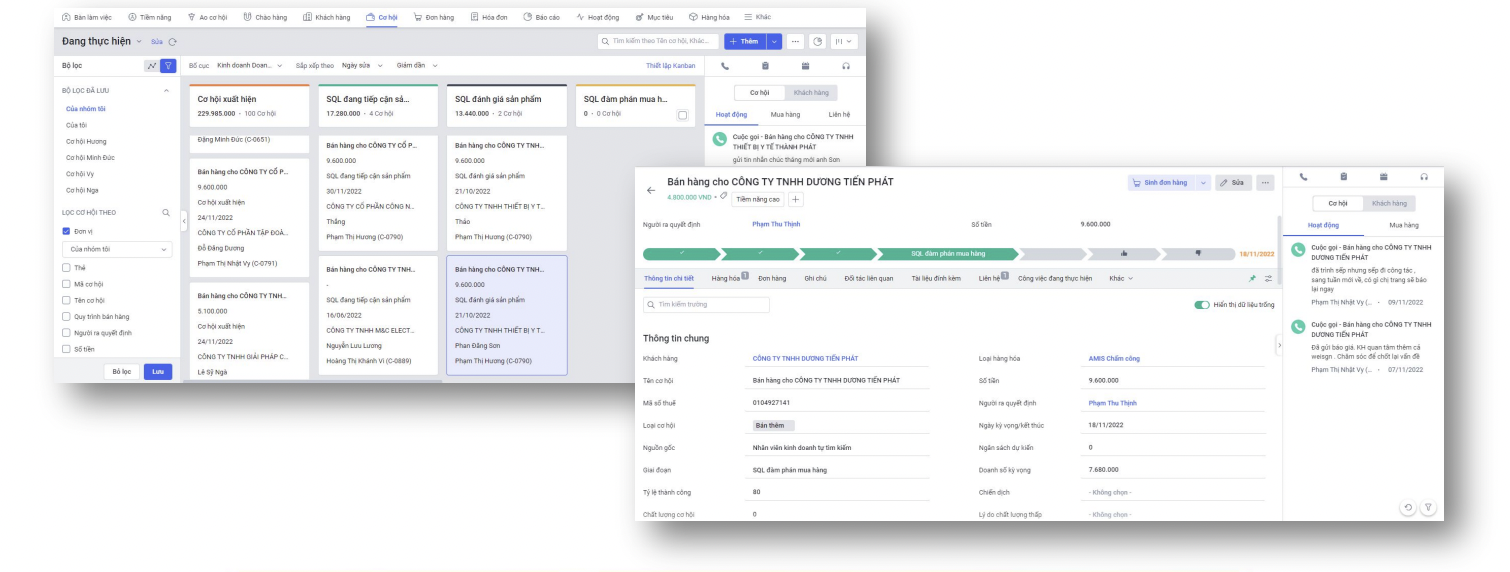Go back with the arrow in the detail window
Image resolution: width=1510 pixels, height=572 pixels.
[x=651, y=190]
